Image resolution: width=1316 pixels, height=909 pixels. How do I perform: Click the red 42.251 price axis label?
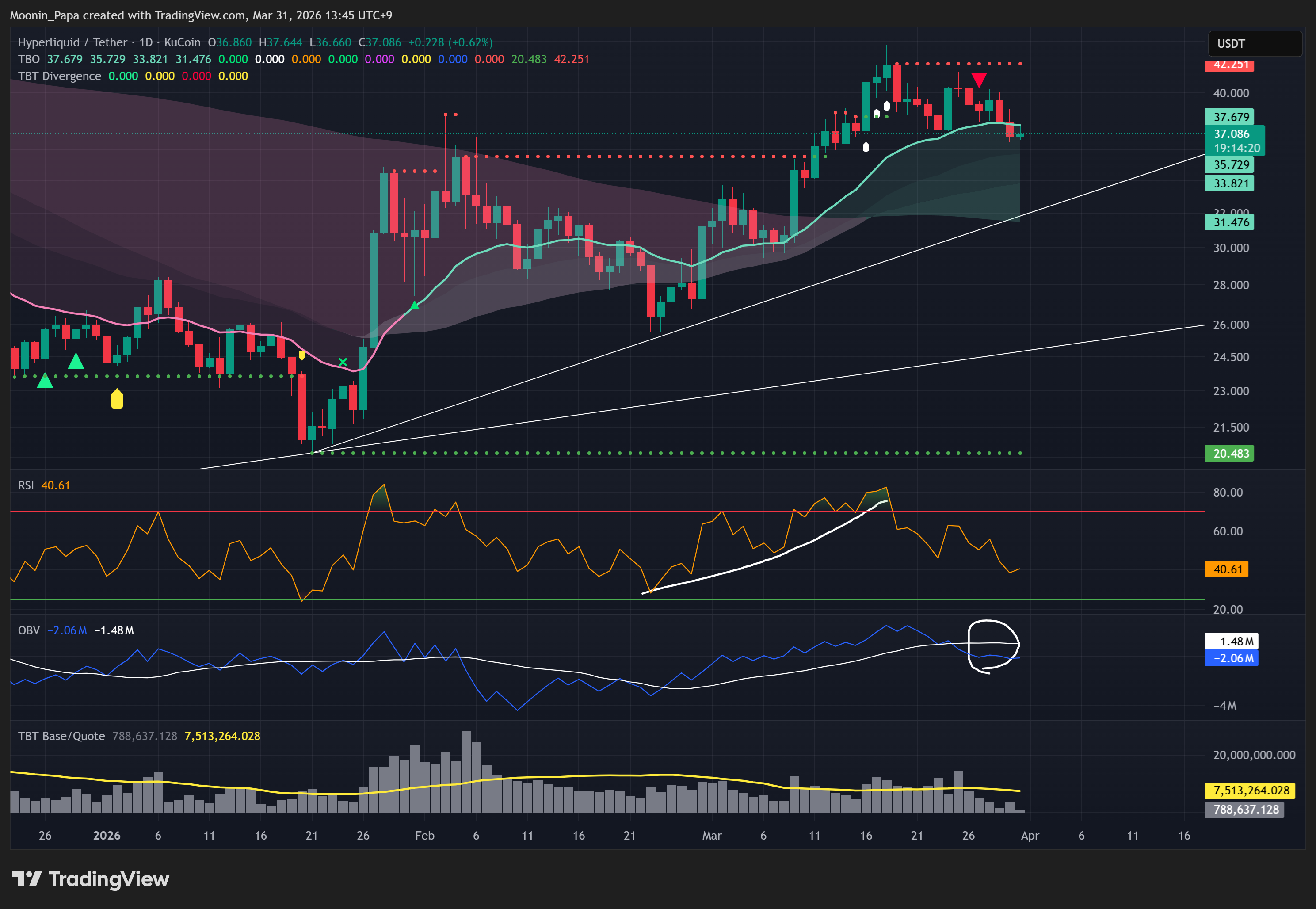coord(1229,65)
